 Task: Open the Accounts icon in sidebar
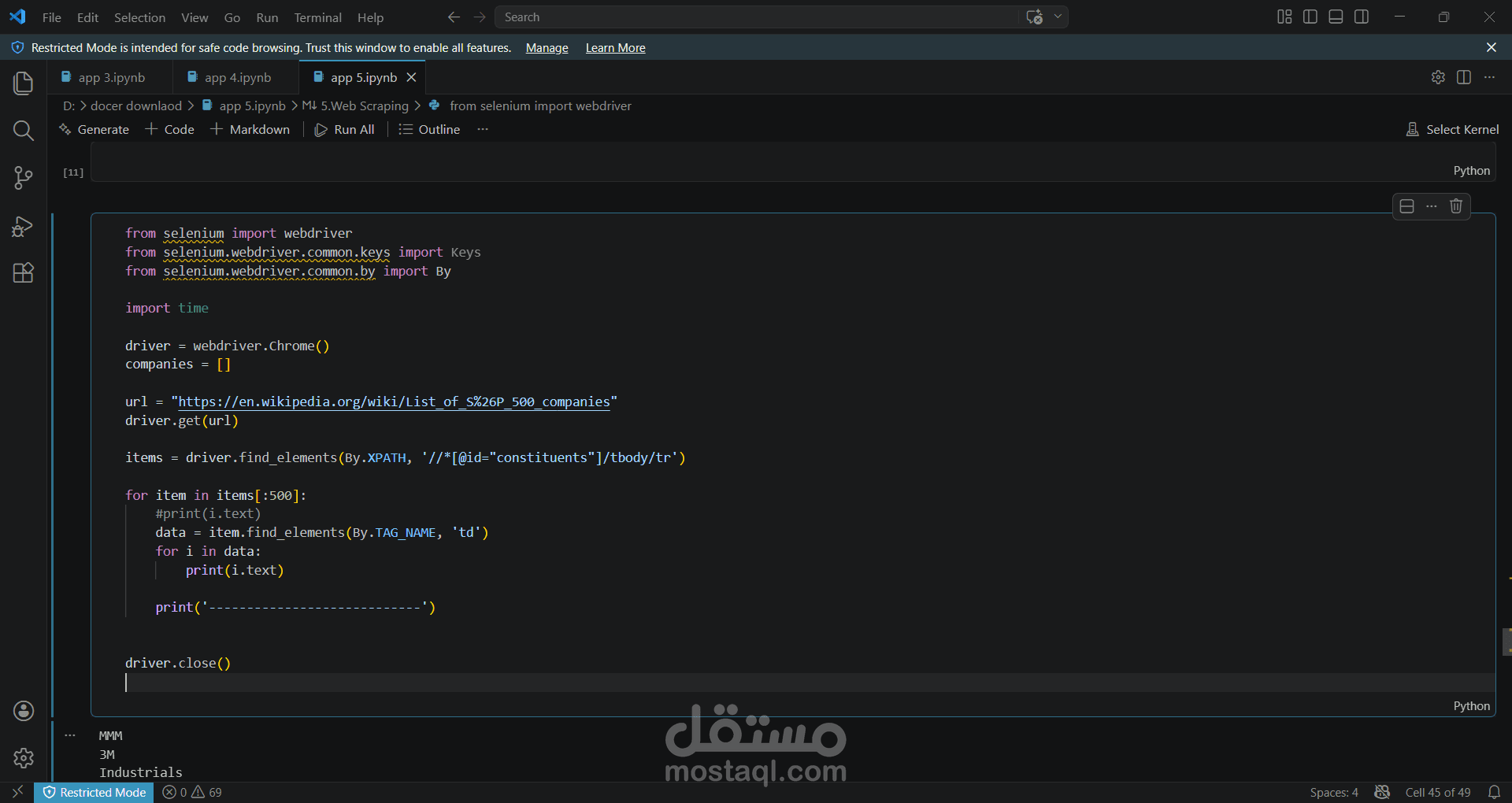pyautogui.click(x=23, y=711)
